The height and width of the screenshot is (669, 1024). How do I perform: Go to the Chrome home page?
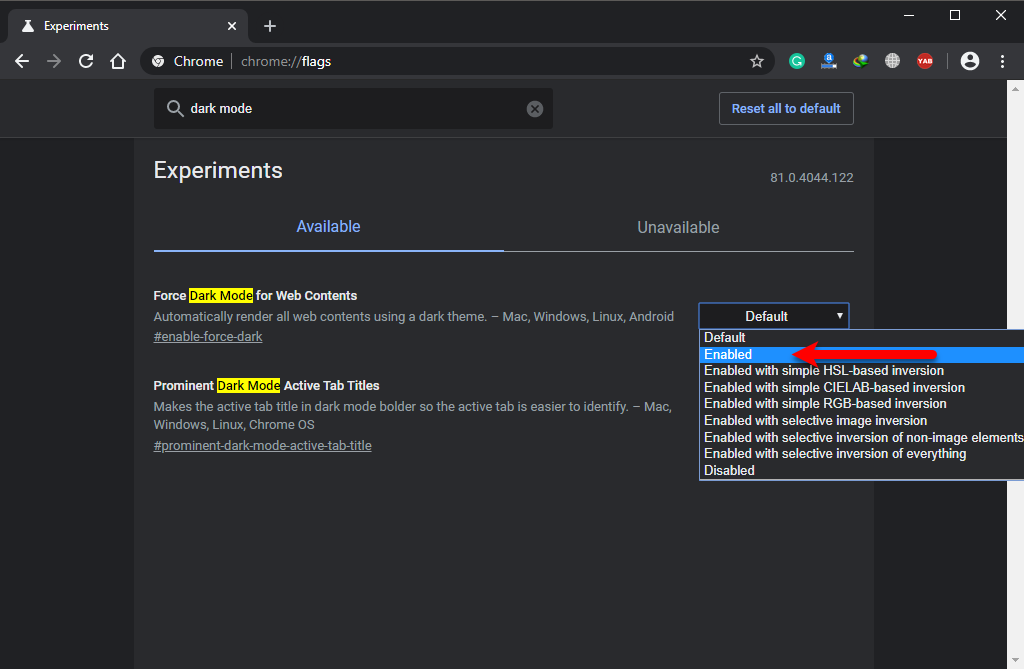pyautogui.click(x=118, y=61)
